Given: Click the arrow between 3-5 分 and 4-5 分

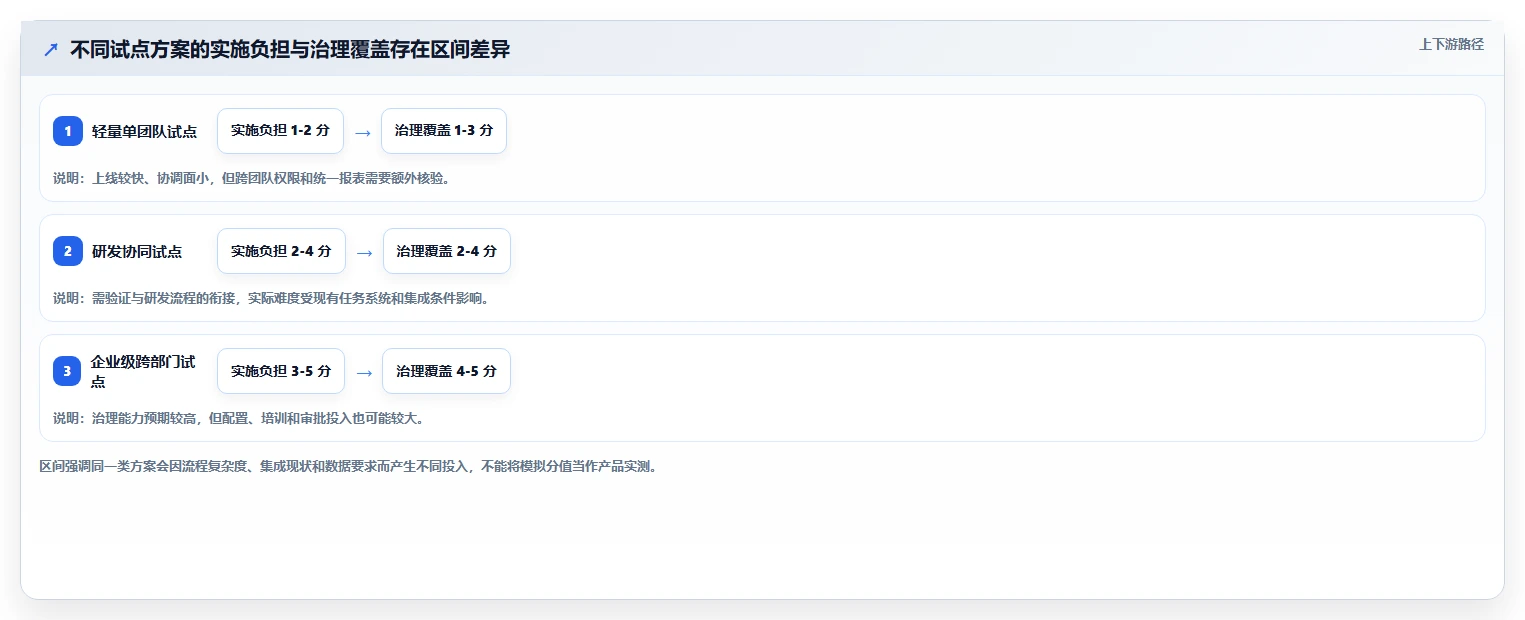Looking at the screenshot, I should pos(364,372).
